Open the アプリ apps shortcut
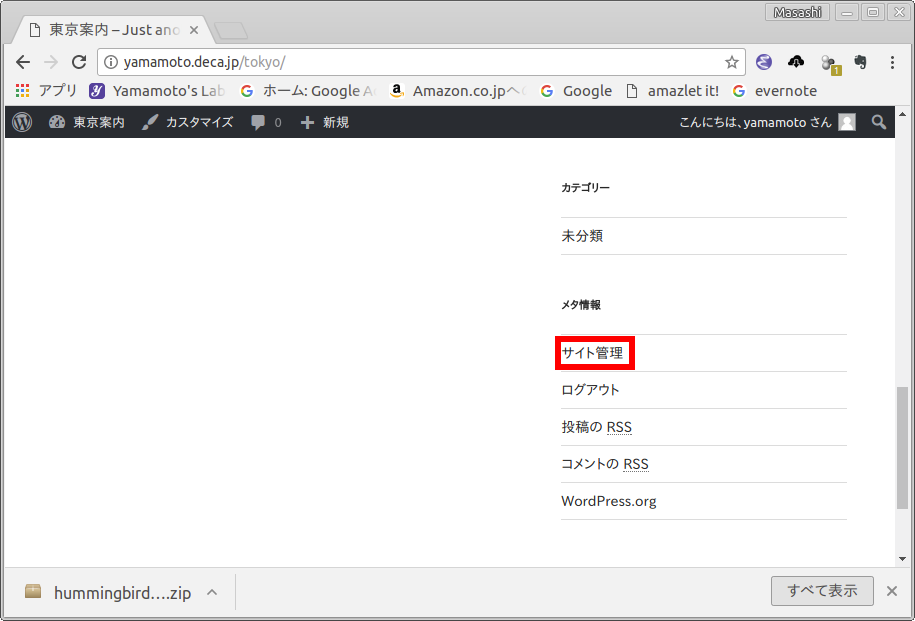 [x=46, y=91]
